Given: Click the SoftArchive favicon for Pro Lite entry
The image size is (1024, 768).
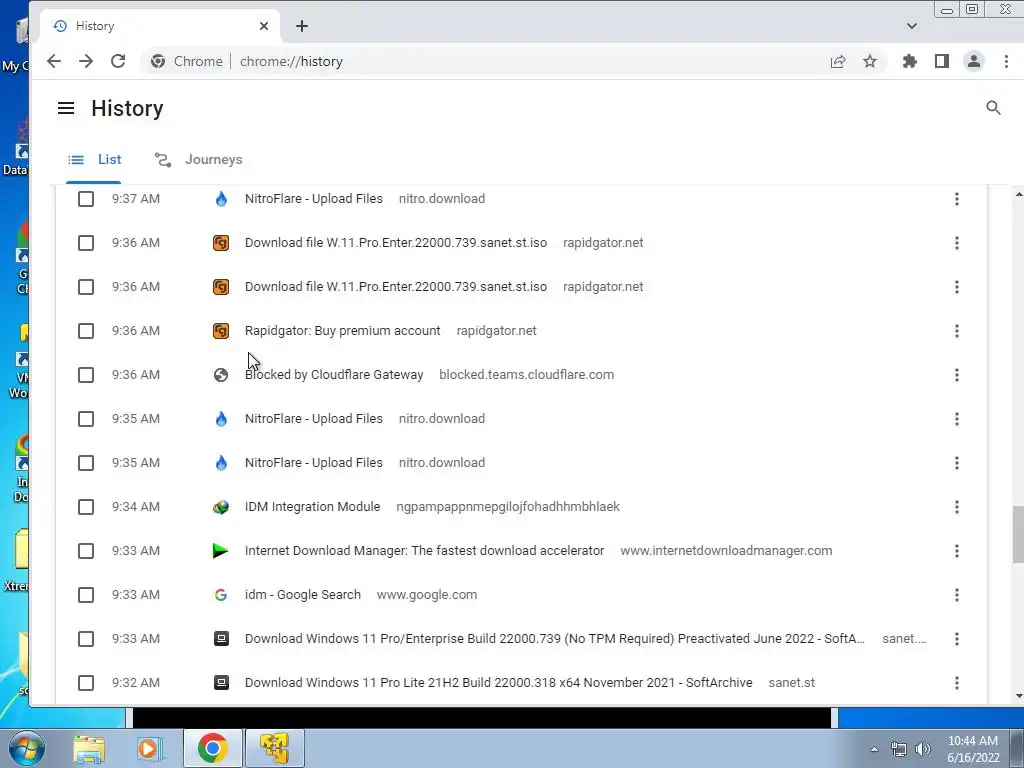Looking at the screenshot, I should coord(221,683).
